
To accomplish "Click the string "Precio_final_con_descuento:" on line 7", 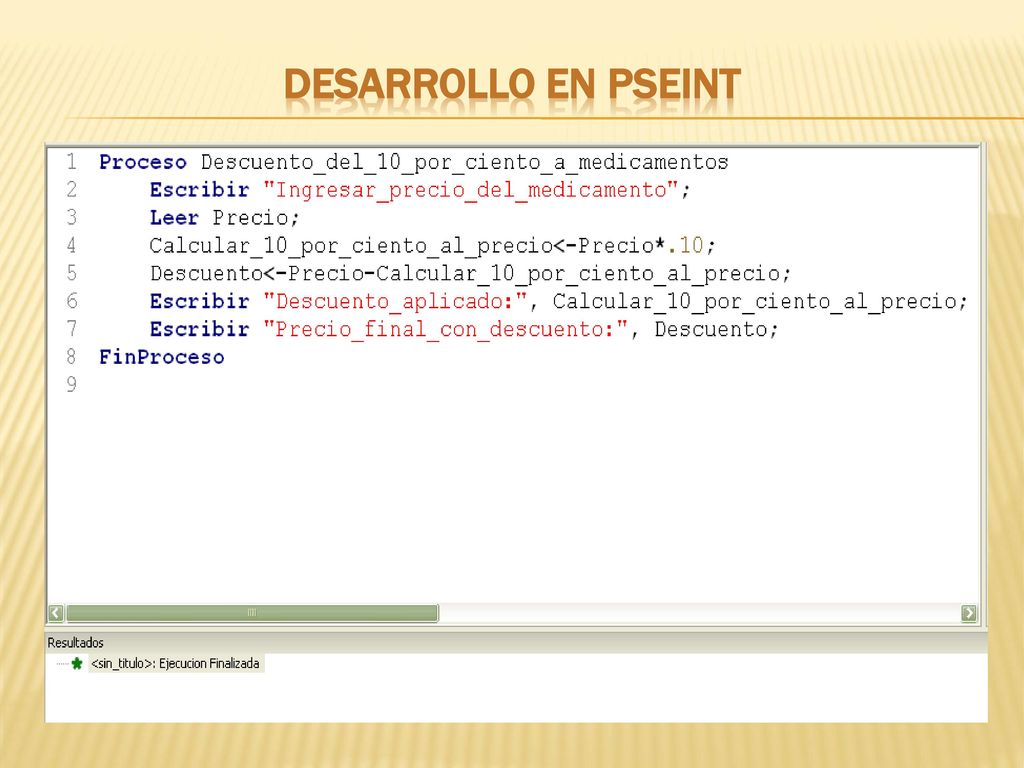I will [x=445, y=329].
